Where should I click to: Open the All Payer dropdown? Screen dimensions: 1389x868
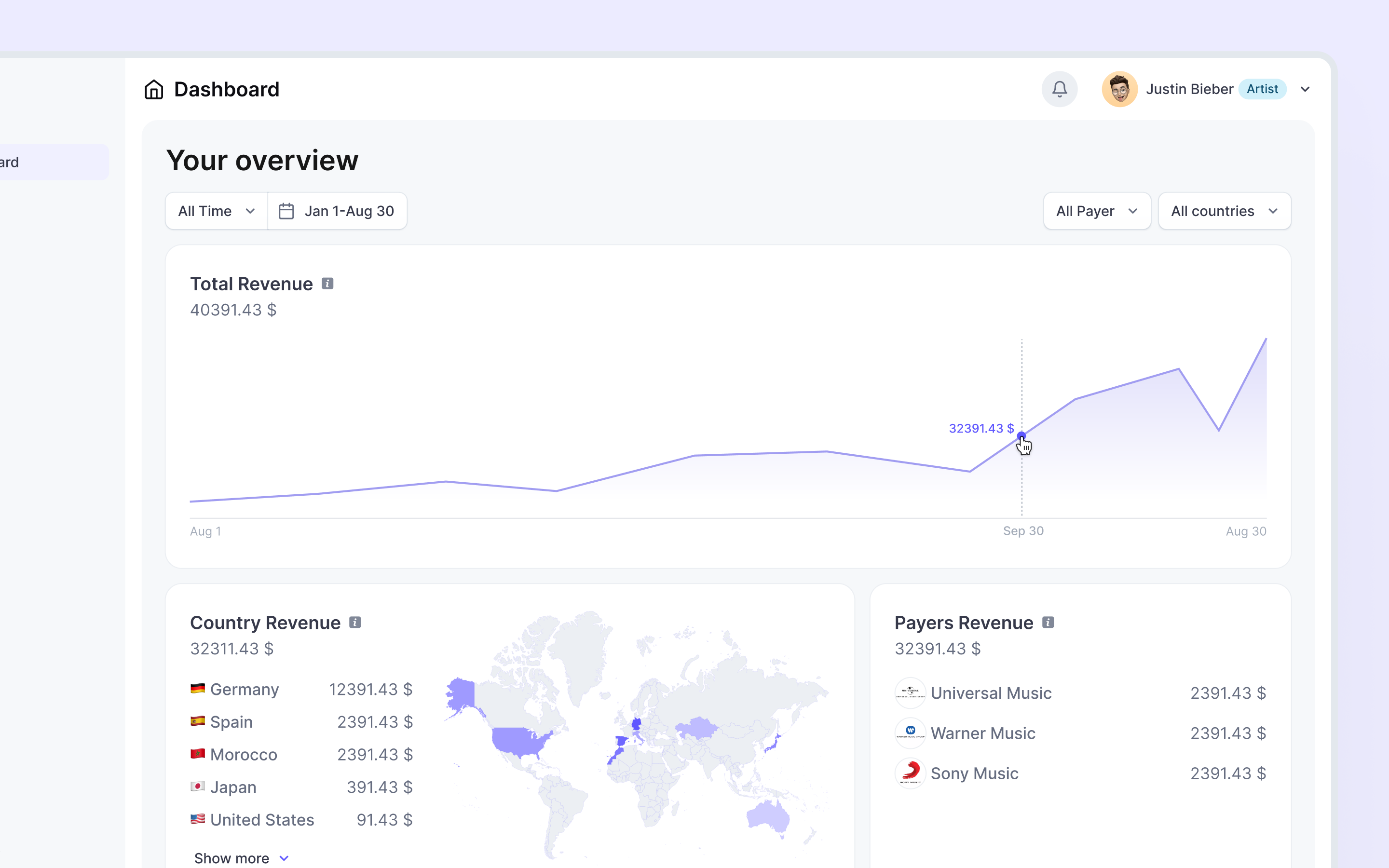(1097, 211)
